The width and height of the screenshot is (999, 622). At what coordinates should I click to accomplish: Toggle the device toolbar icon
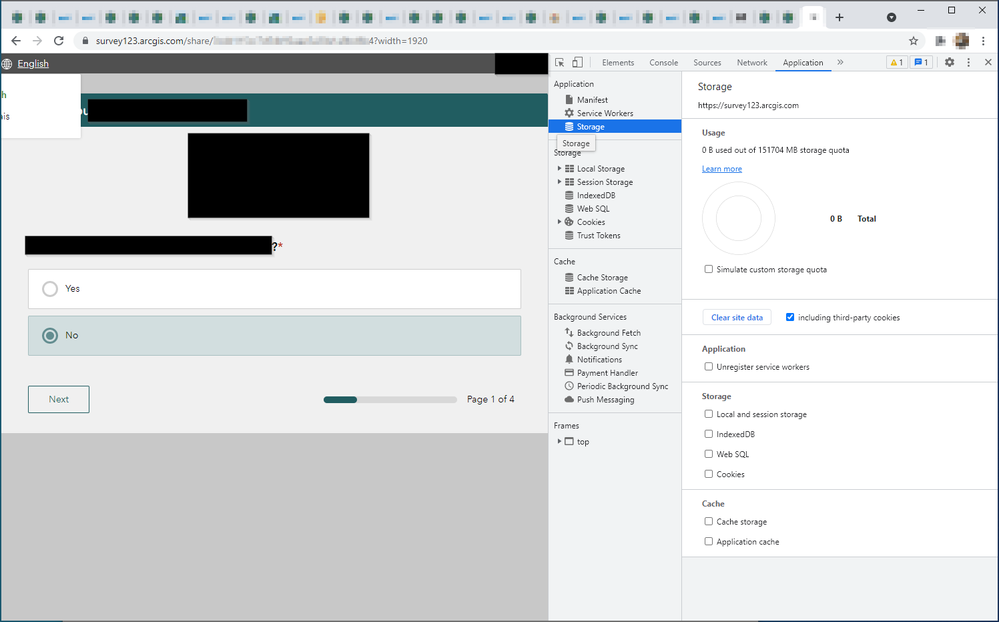(x=577, y=62)
